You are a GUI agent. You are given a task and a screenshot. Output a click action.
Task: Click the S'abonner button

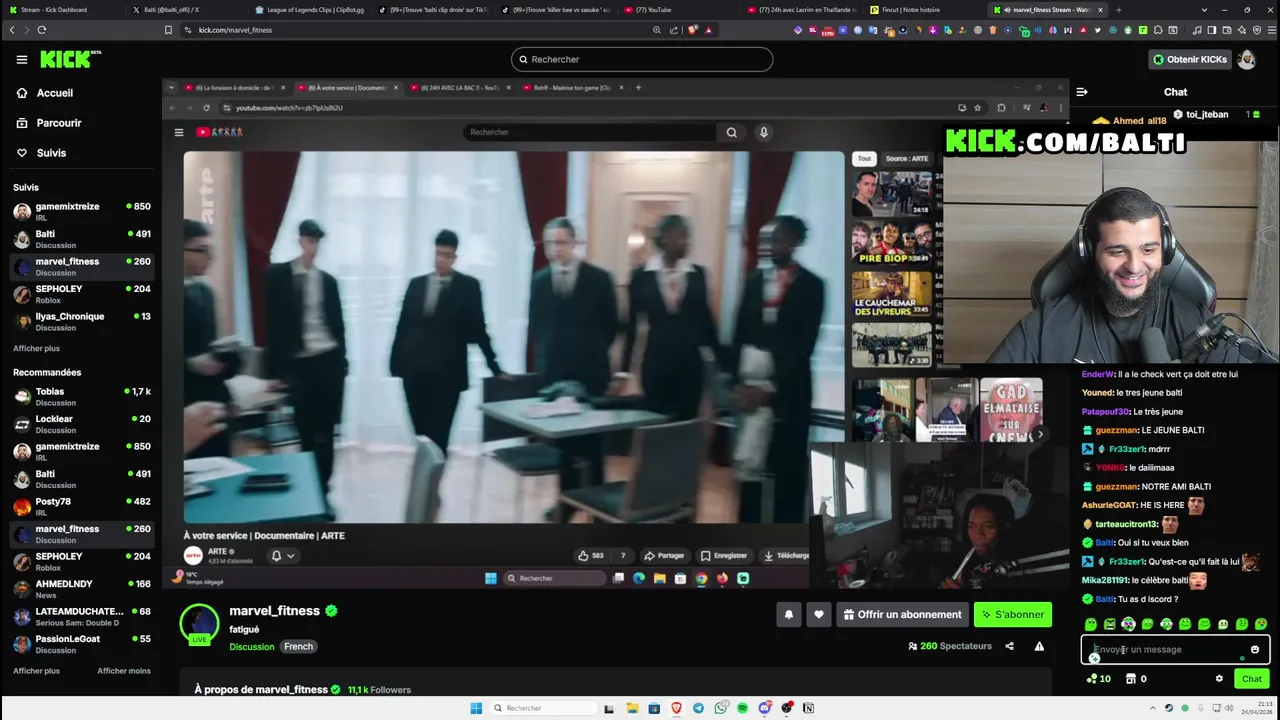(x=1013, y=614)
